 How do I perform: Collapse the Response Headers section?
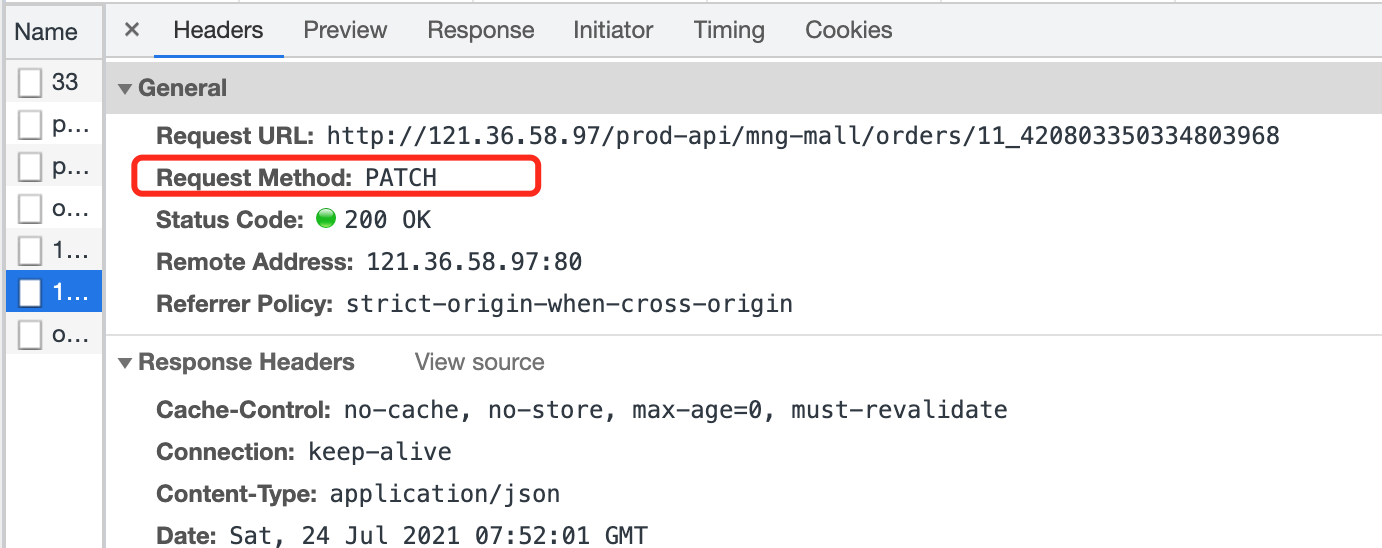[125, 363]
